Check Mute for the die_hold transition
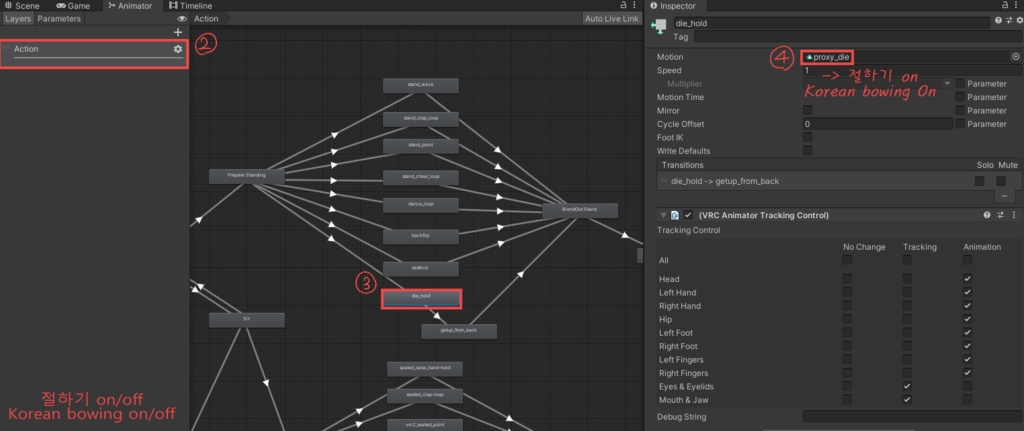 pyautogui.click(x=1001, y=181)
